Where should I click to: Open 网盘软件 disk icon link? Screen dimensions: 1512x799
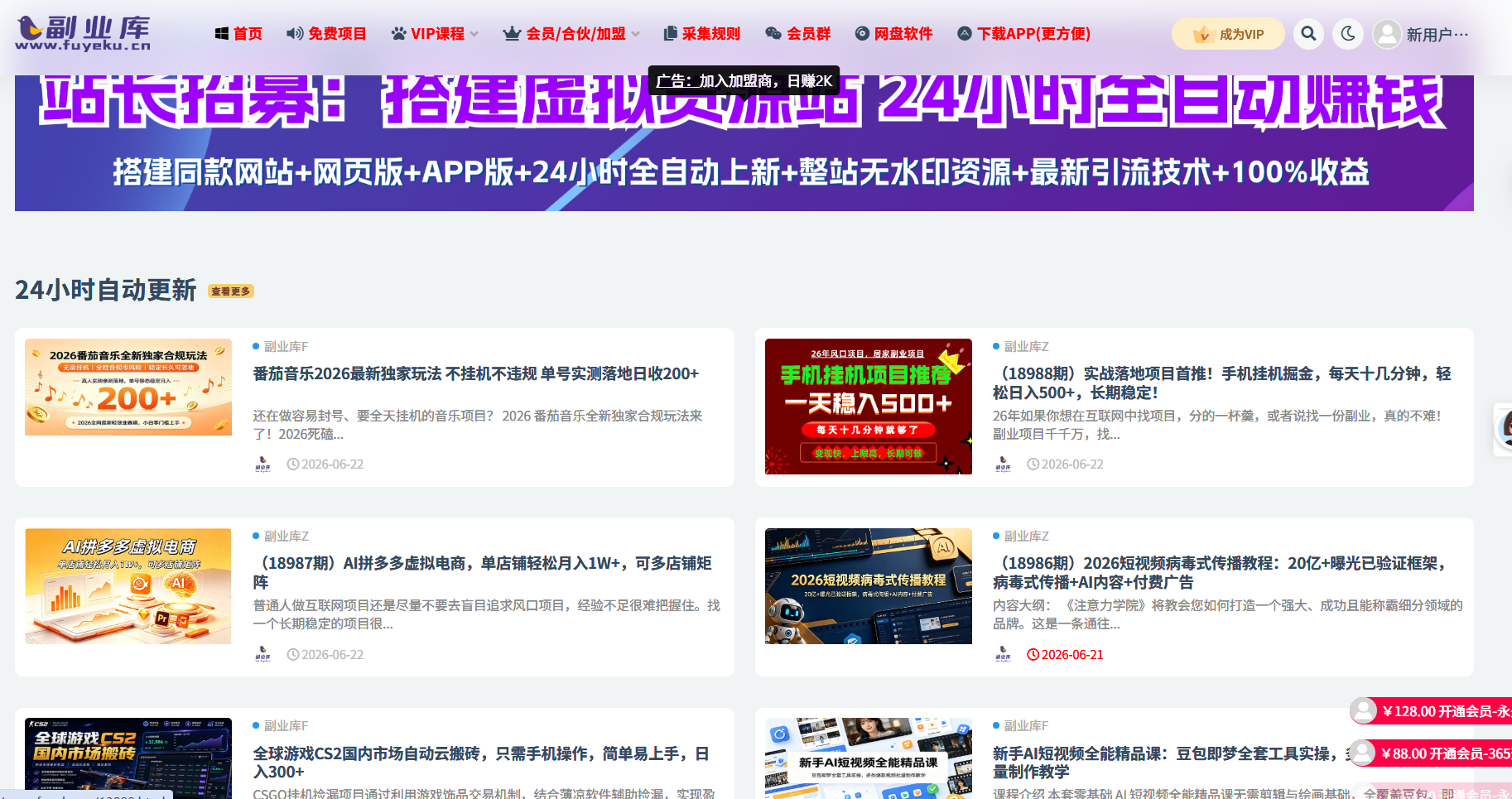click(x=893, y=34)
